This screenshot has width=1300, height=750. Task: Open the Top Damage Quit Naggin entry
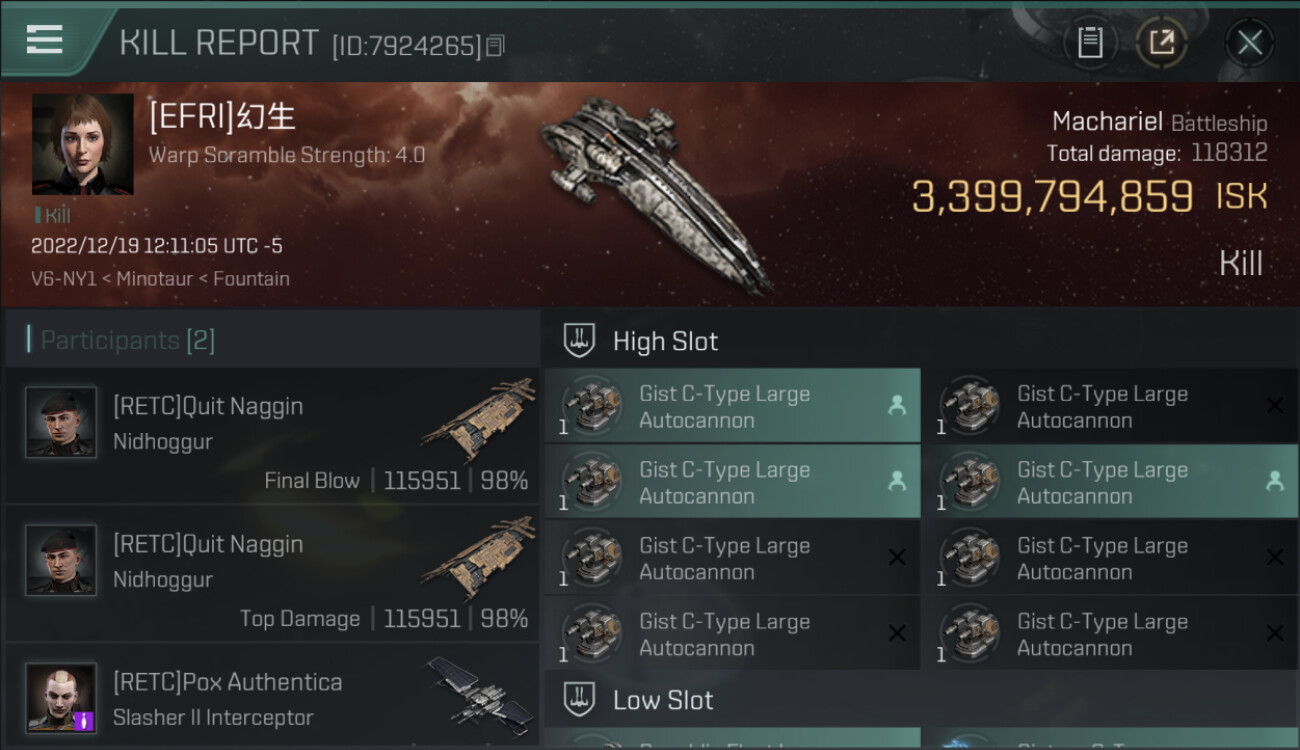(272, 573)
